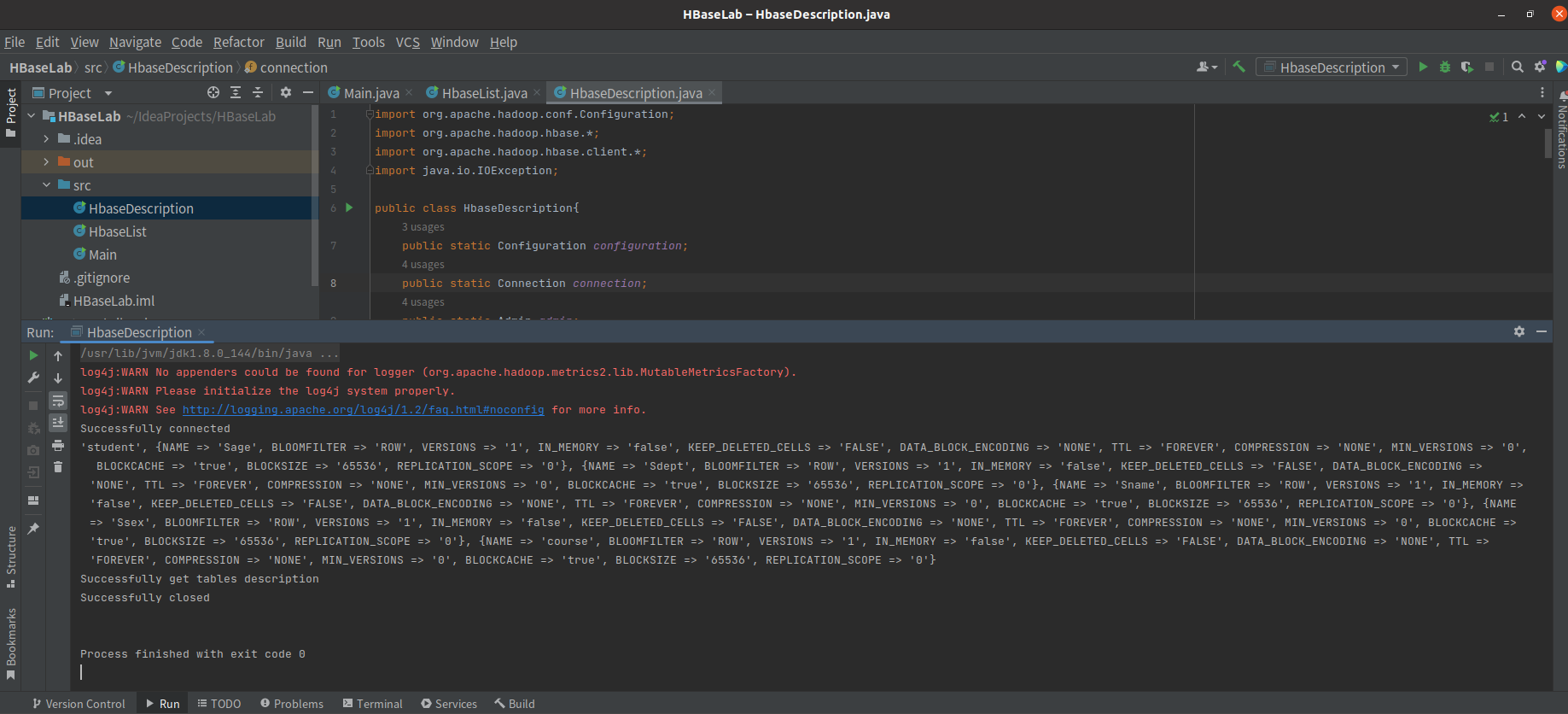
Task: Open Version Control tool window
Action: point(79,704)
